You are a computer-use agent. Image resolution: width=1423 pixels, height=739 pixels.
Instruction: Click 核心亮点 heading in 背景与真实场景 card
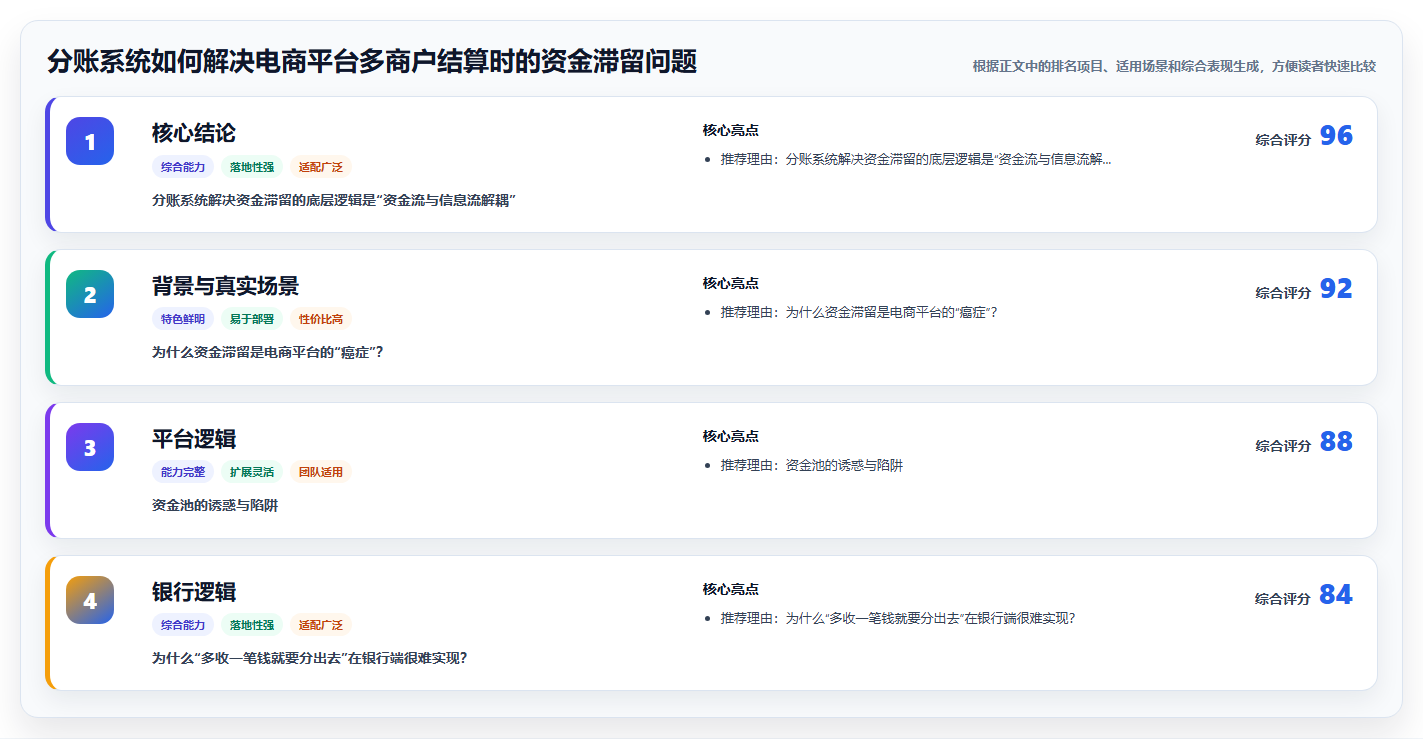tap(731, 284)
